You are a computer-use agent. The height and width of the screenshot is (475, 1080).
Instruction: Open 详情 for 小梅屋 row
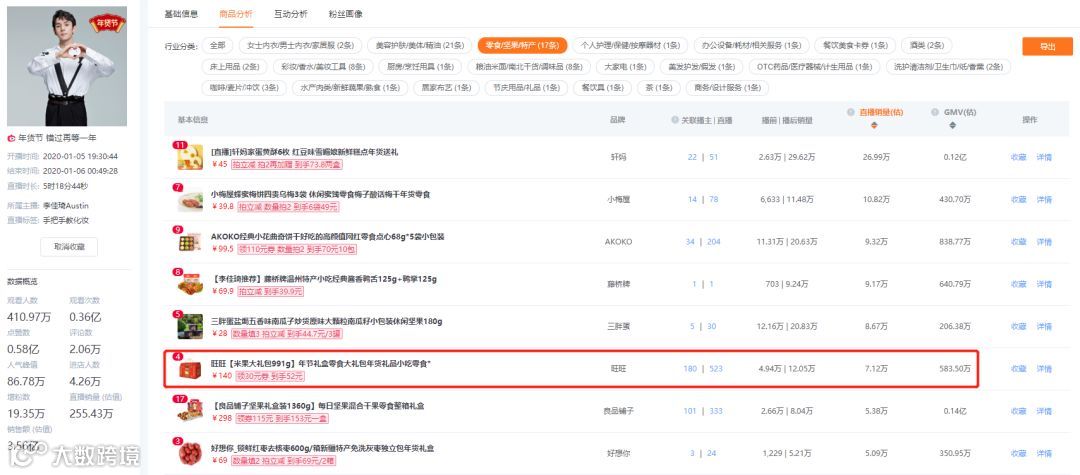(x=1044, y=200)
